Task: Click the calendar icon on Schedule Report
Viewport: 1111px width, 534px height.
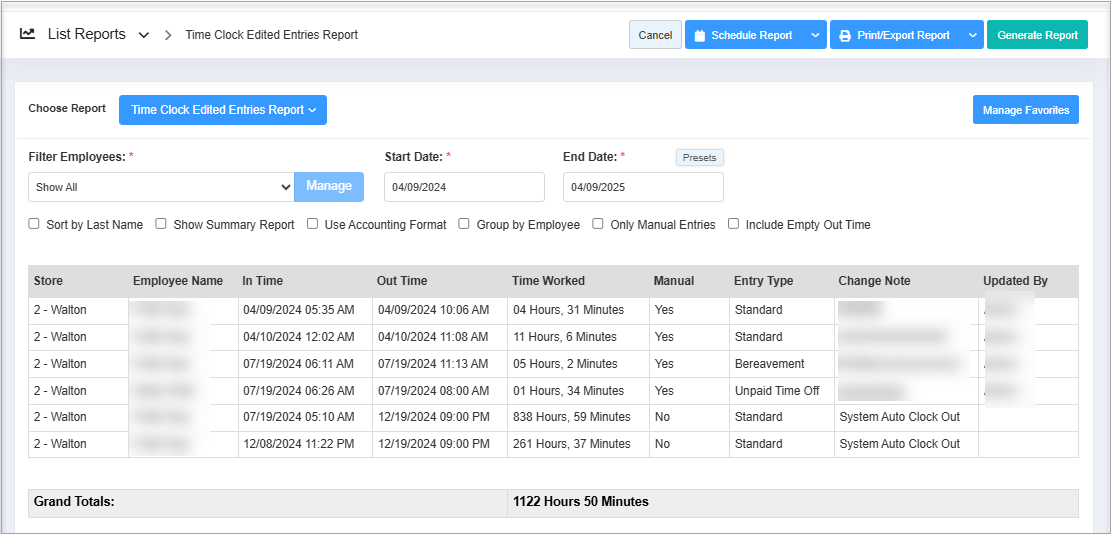Action: coord(700,36)
